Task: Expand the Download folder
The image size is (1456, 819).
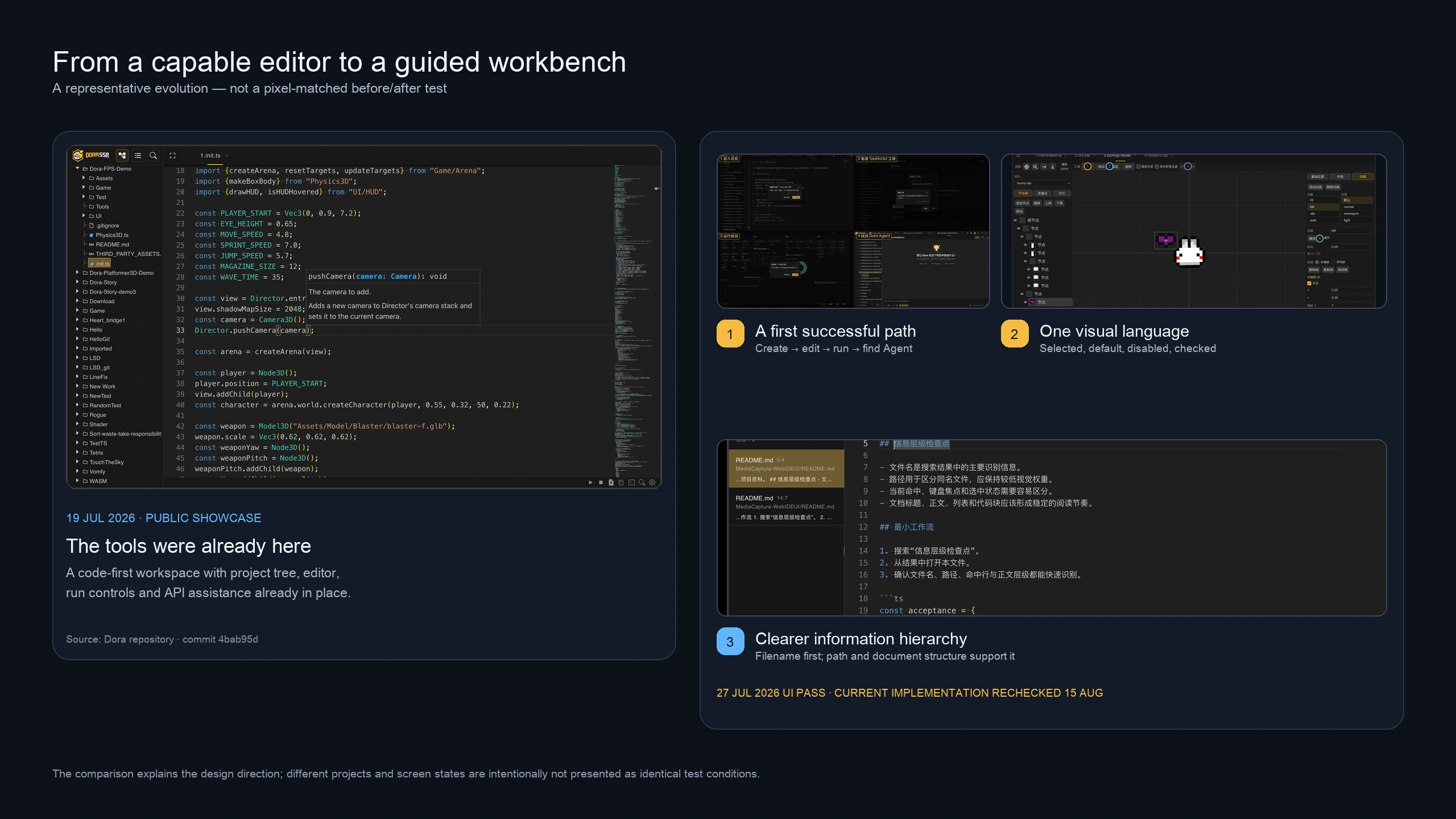Action: (77, 301)
